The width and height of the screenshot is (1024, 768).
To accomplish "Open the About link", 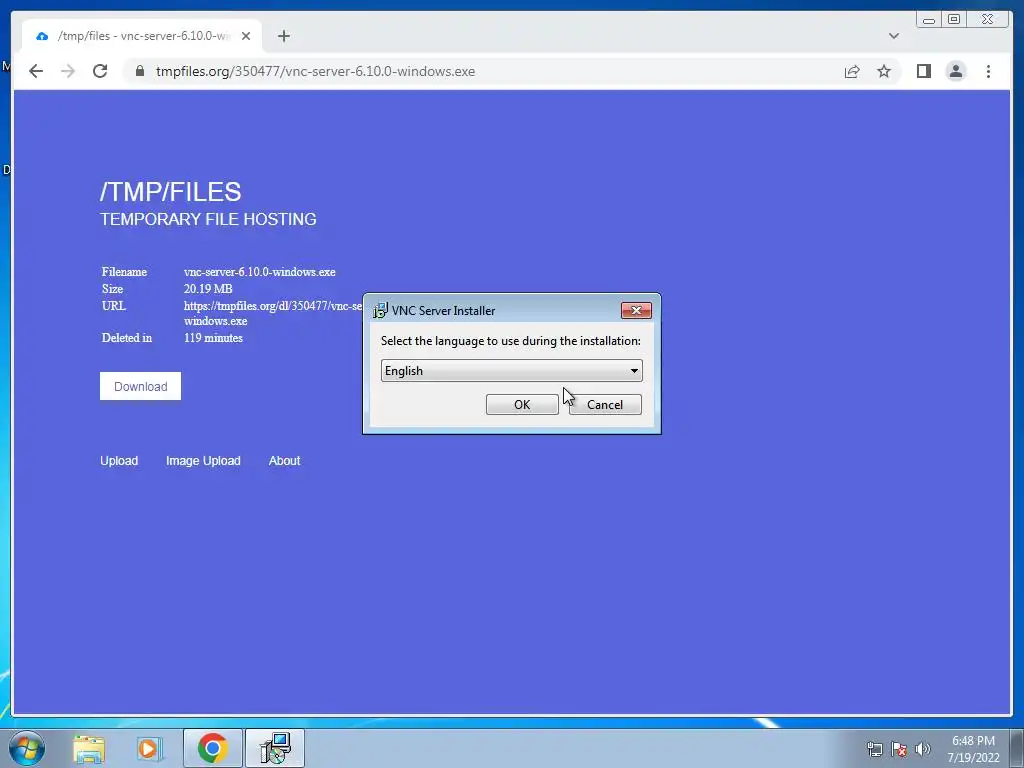I will point(284,460).
